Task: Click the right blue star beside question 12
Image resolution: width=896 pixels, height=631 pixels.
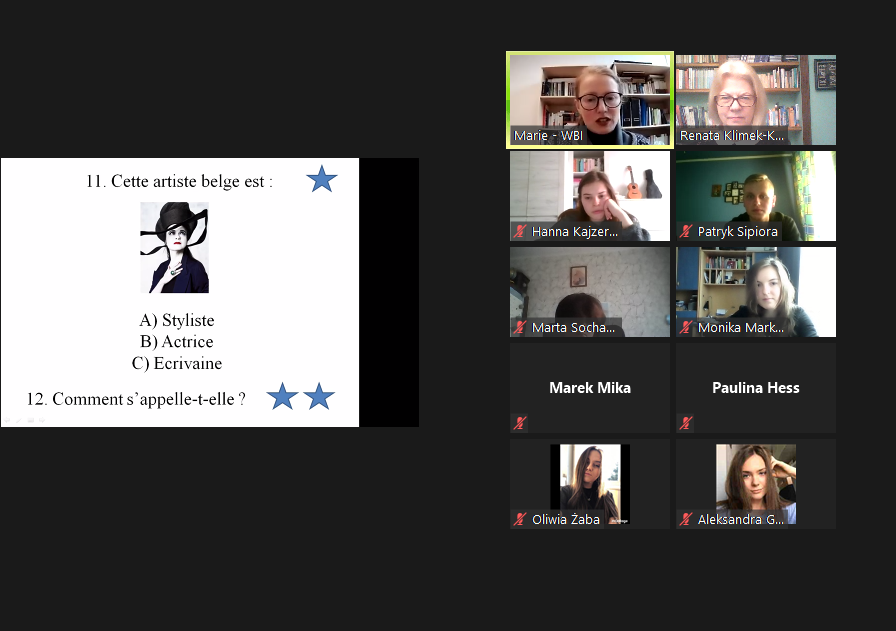Action: click(x=319, y=396)
